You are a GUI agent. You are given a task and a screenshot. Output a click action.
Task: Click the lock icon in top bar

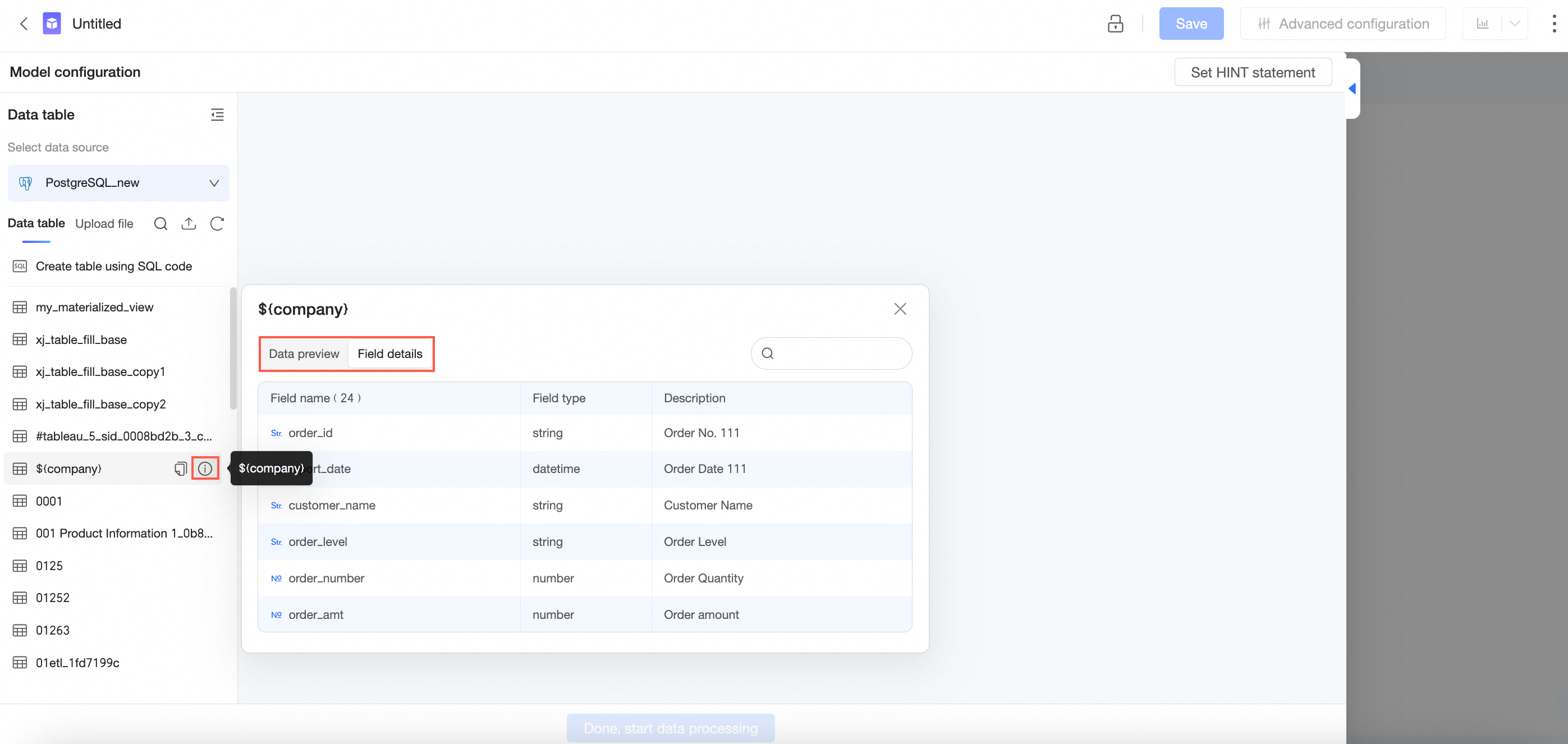click(1115, 24)
